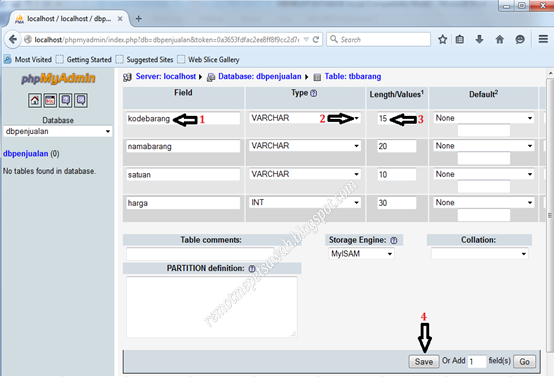Open Most Visited bookmarks folder
This screenshot has height=377, width=554.
tap(28, 59)
